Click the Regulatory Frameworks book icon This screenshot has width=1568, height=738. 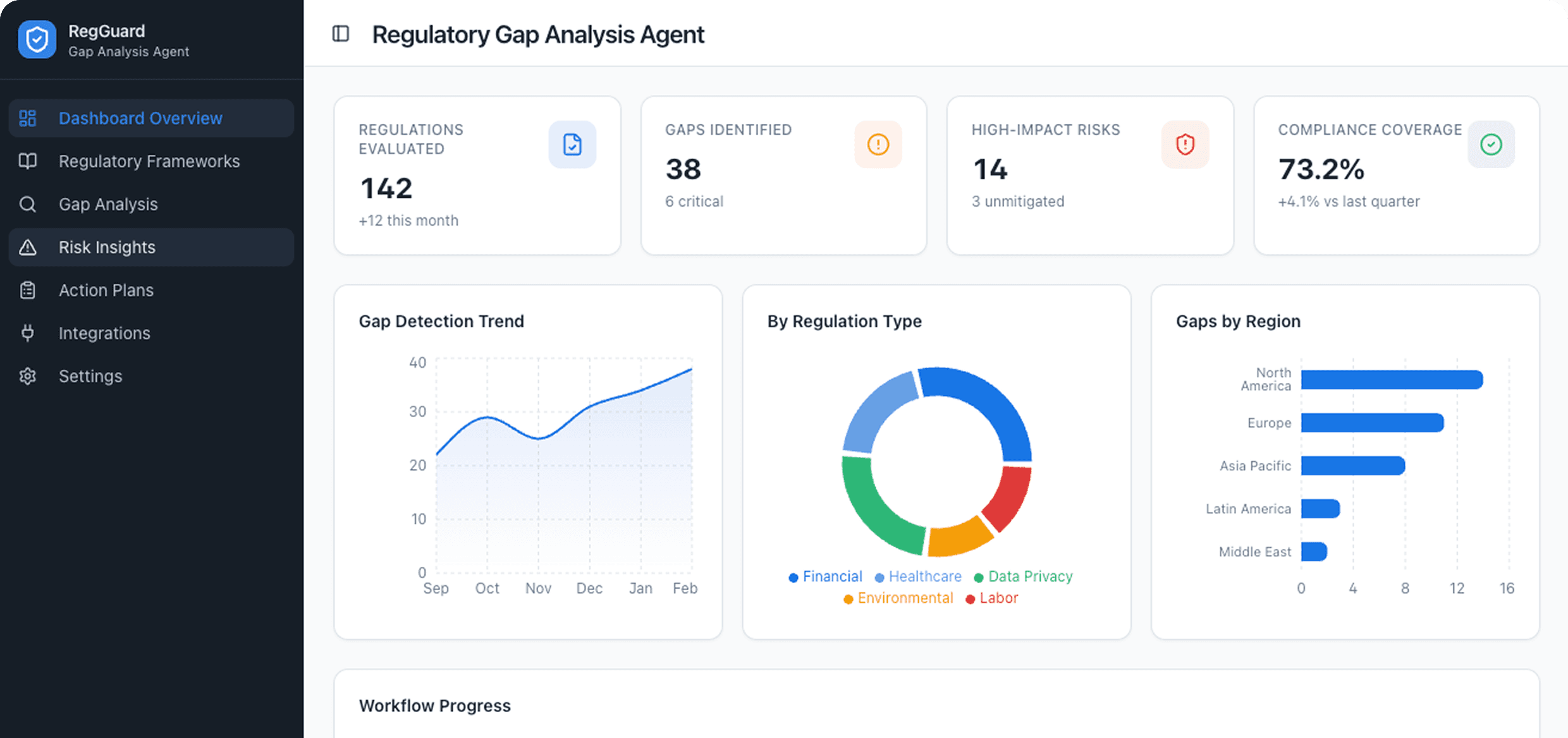tap(28, 161)
